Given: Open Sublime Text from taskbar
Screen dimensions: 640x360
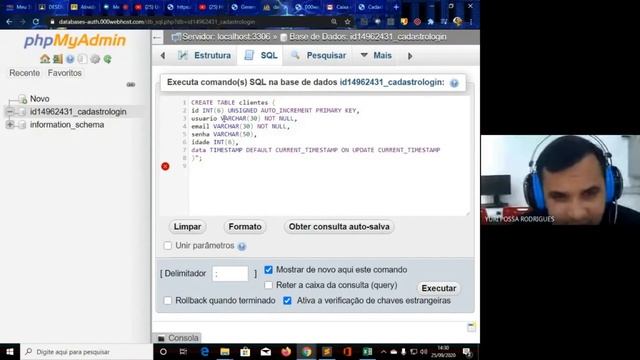Looking at the screenshot, I should coord(327,351).
